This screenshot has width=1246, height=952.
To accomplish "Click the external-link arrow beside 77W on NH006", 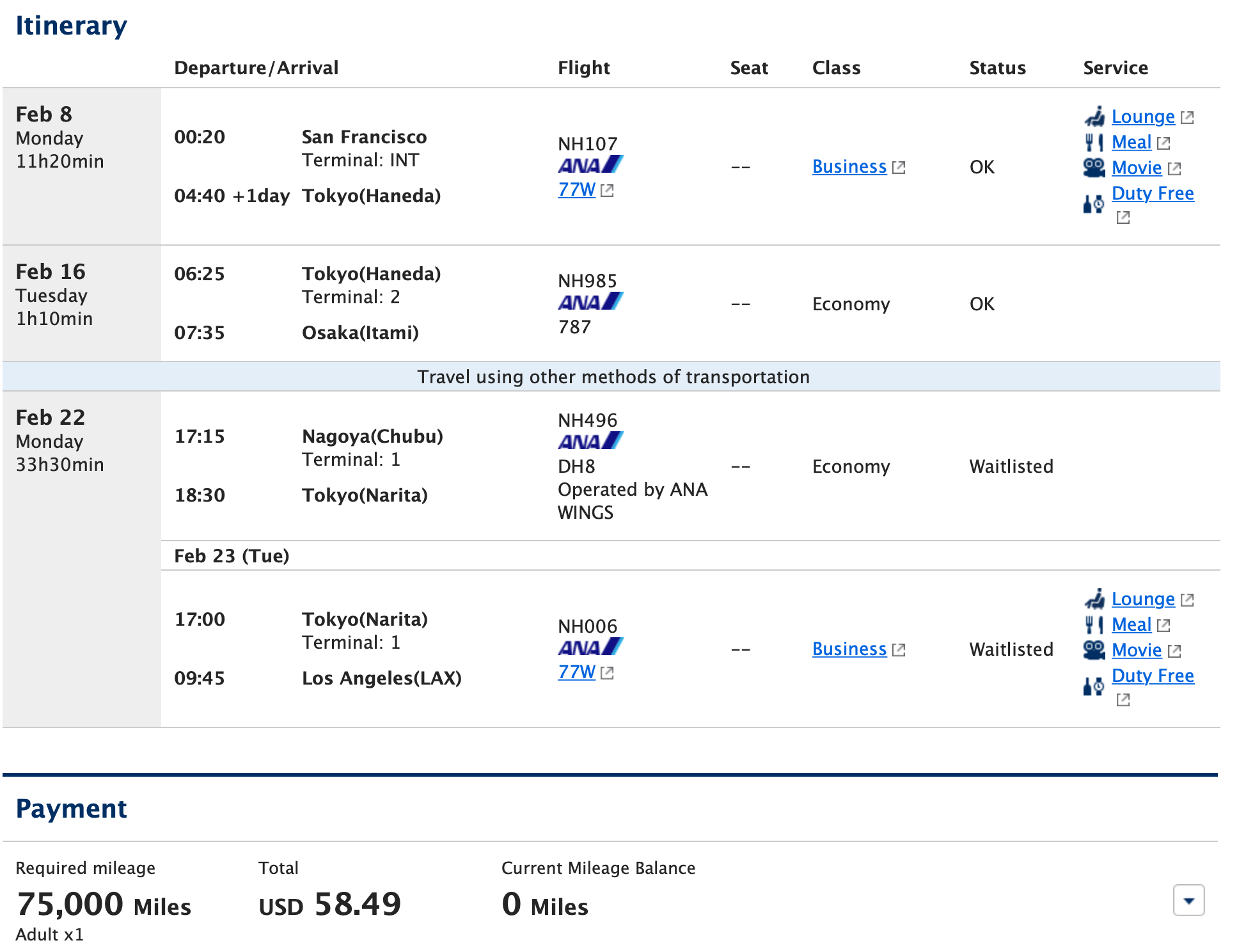I will pos(608,673).
